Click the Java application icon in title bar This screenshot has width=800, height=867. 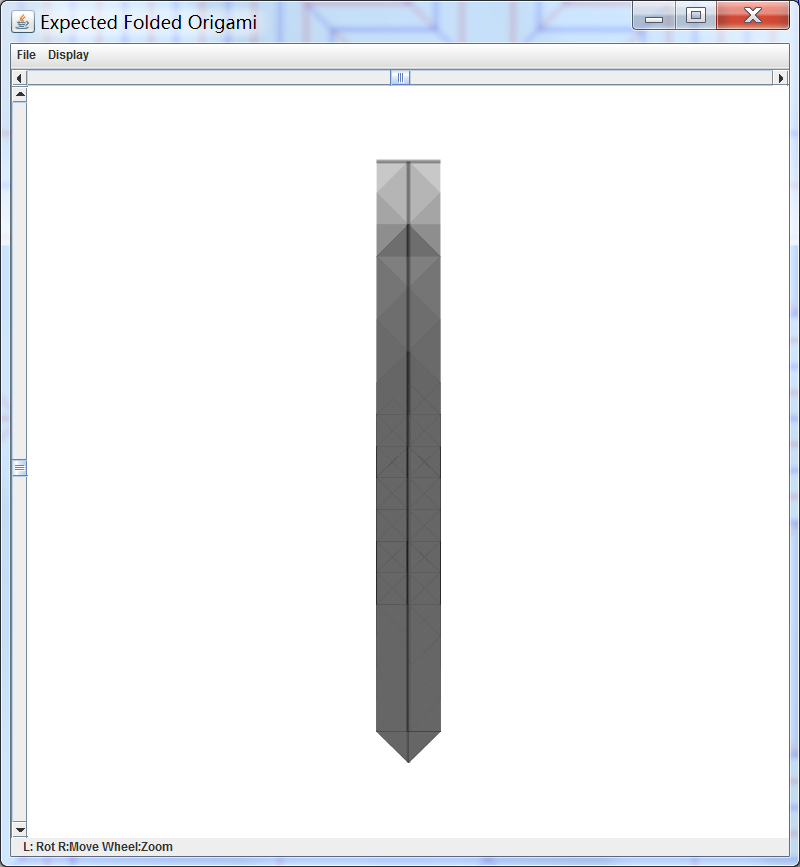(x=23, y=22)
